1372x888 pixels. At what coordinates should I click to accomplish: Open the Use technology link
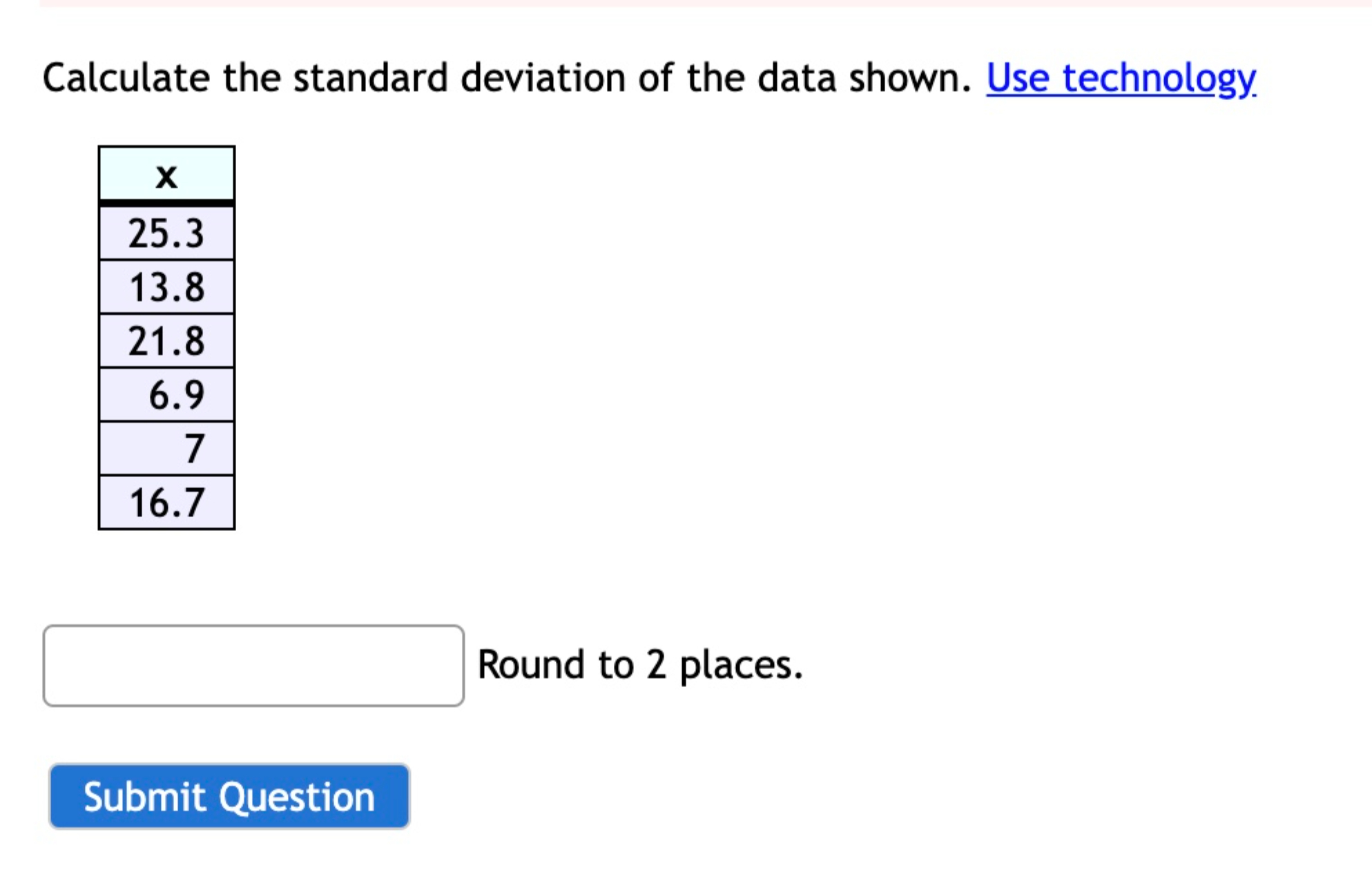[1119, 78]
